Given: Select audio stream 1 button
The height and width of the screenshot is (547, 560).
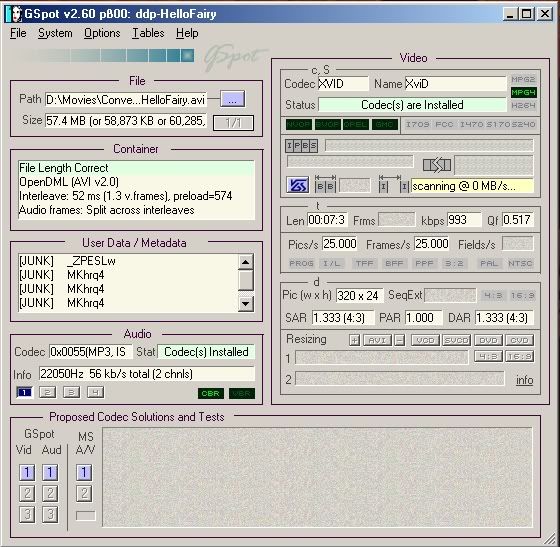Looking at the screenshot, I should [24, 392].
